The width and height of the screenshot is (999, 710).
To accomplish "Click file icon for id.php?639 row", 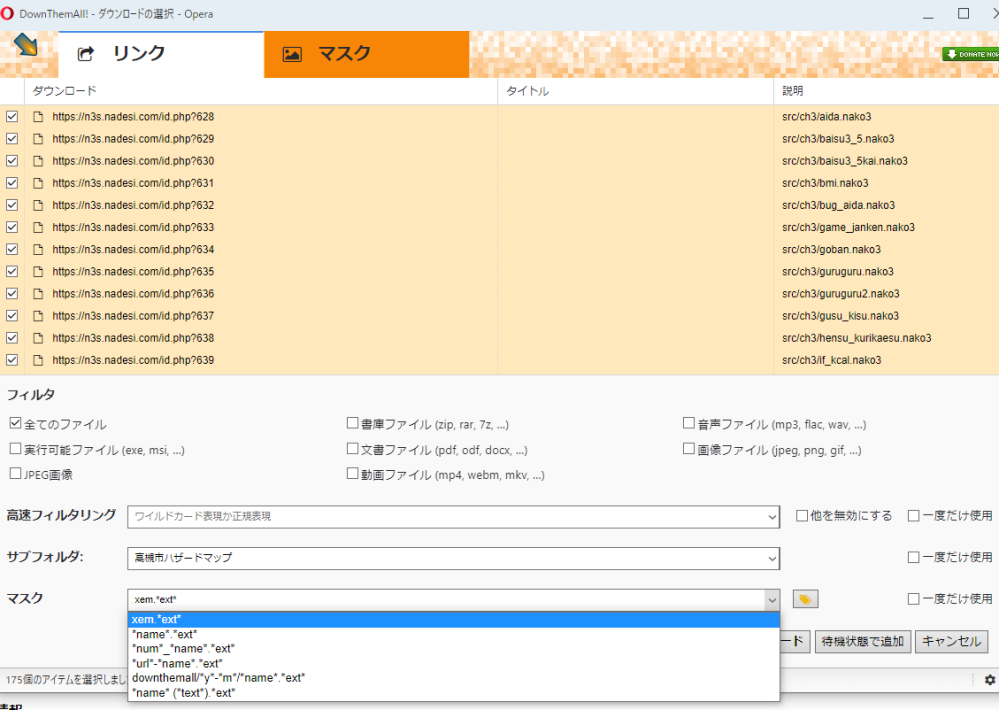I will pyautogui.click(x=38, y=360).
